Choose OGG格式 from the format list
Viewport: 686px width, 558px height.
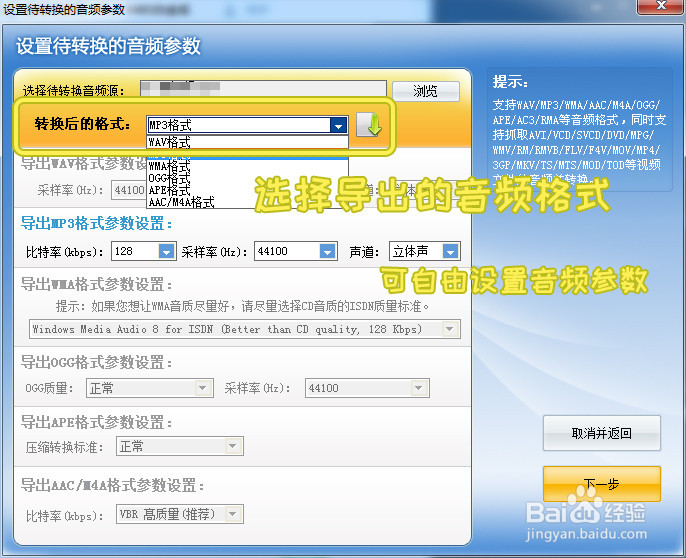click(x=248, y=178)
